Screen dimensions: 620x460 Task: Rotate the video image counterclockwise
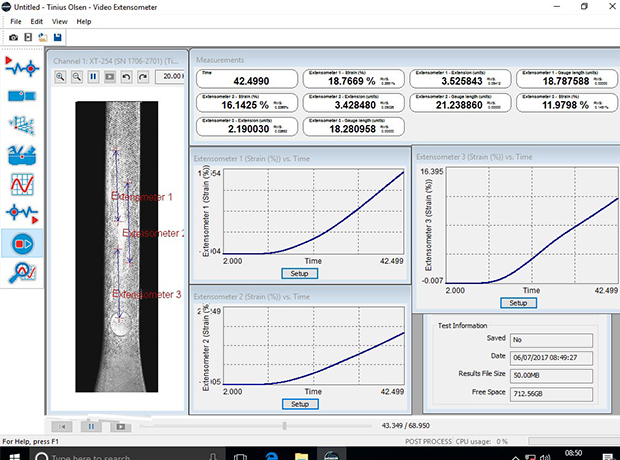click(125, 76)
